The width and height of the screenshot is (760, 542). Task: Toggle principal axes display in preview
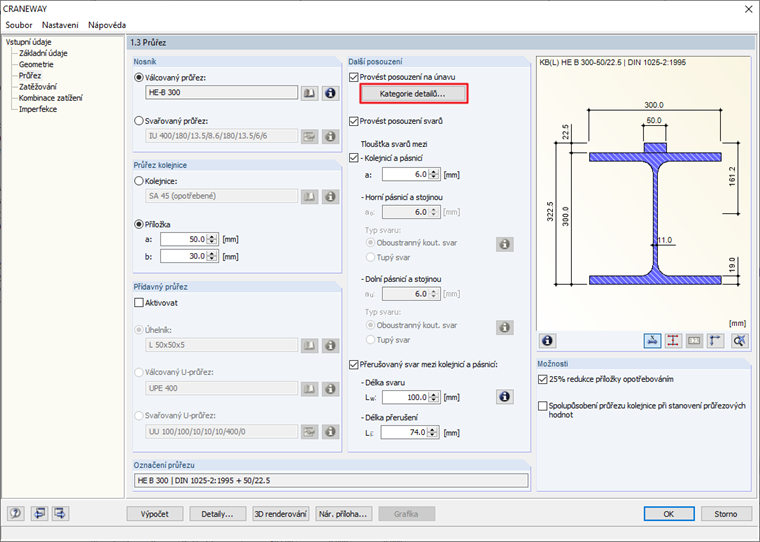(x=715, y=341)
